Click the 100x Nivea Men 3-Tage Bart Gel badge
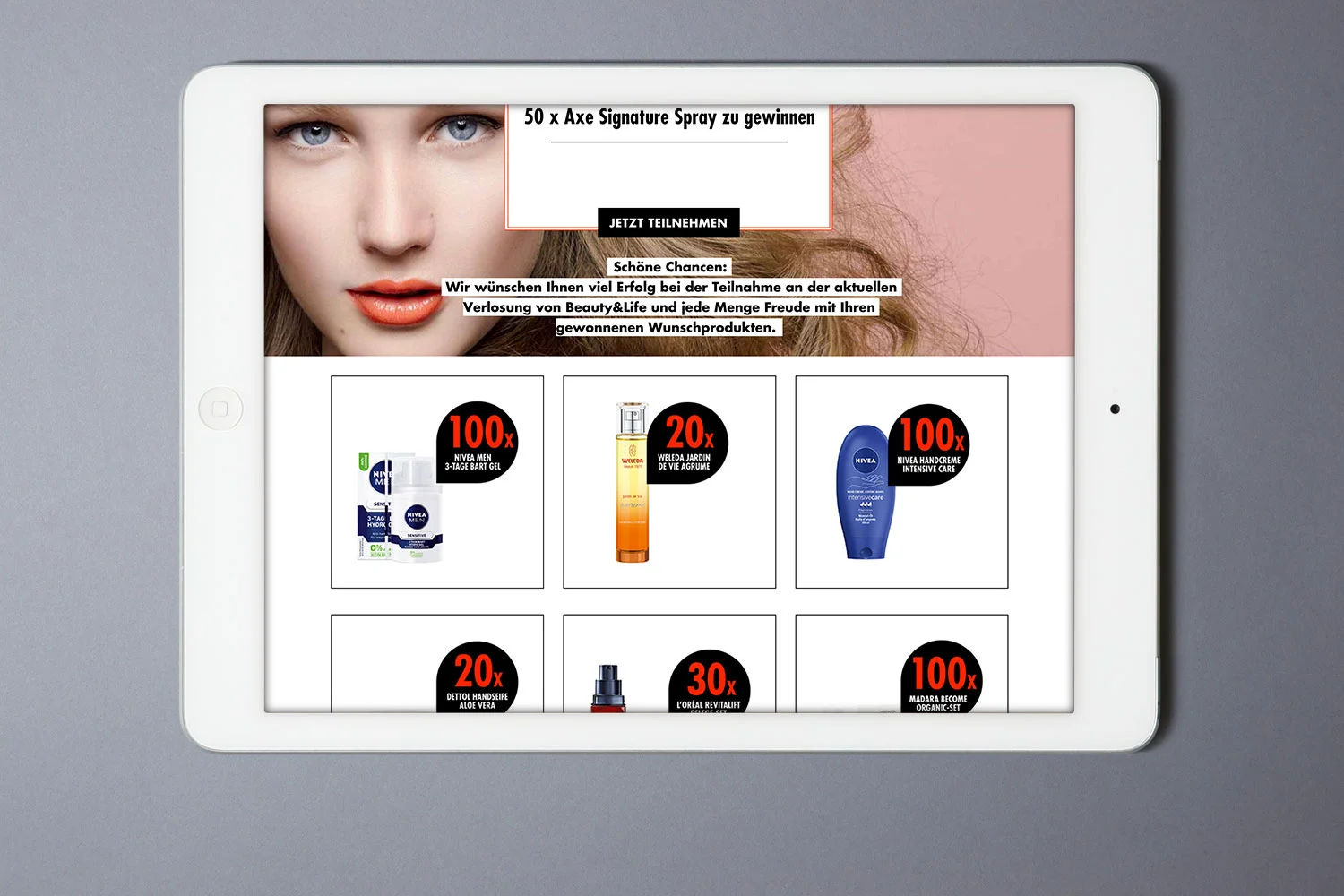 click(478, 442)
